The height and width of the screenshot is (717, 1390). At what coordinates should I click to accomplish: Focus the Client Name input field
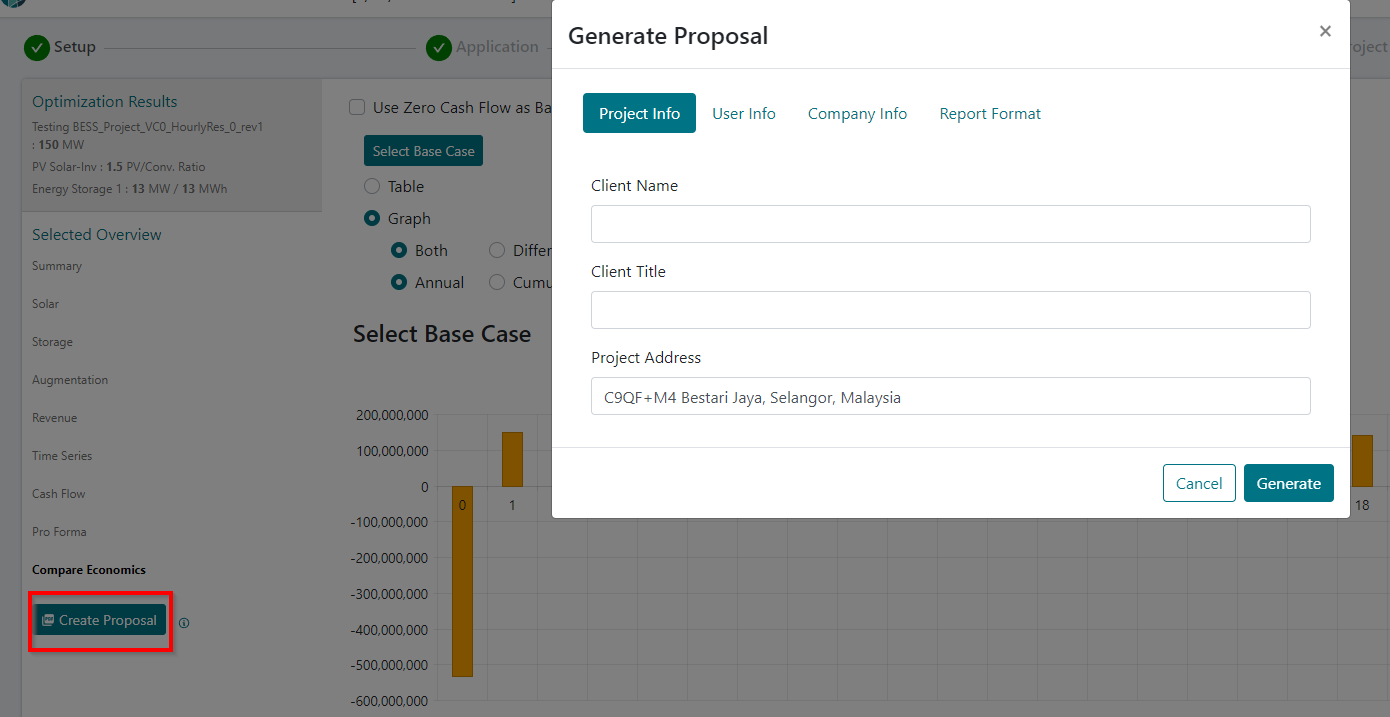pos(951,224)
